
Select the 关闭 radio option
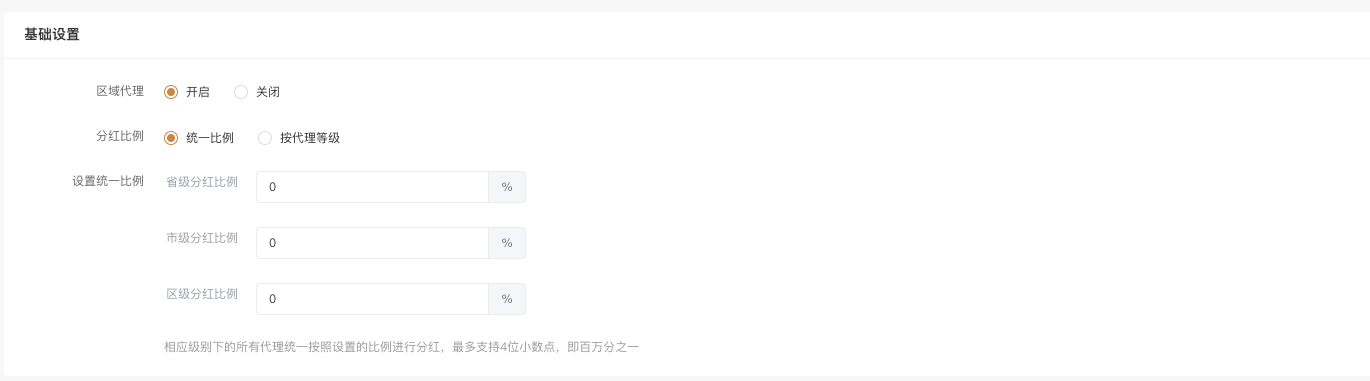point(241,92)
